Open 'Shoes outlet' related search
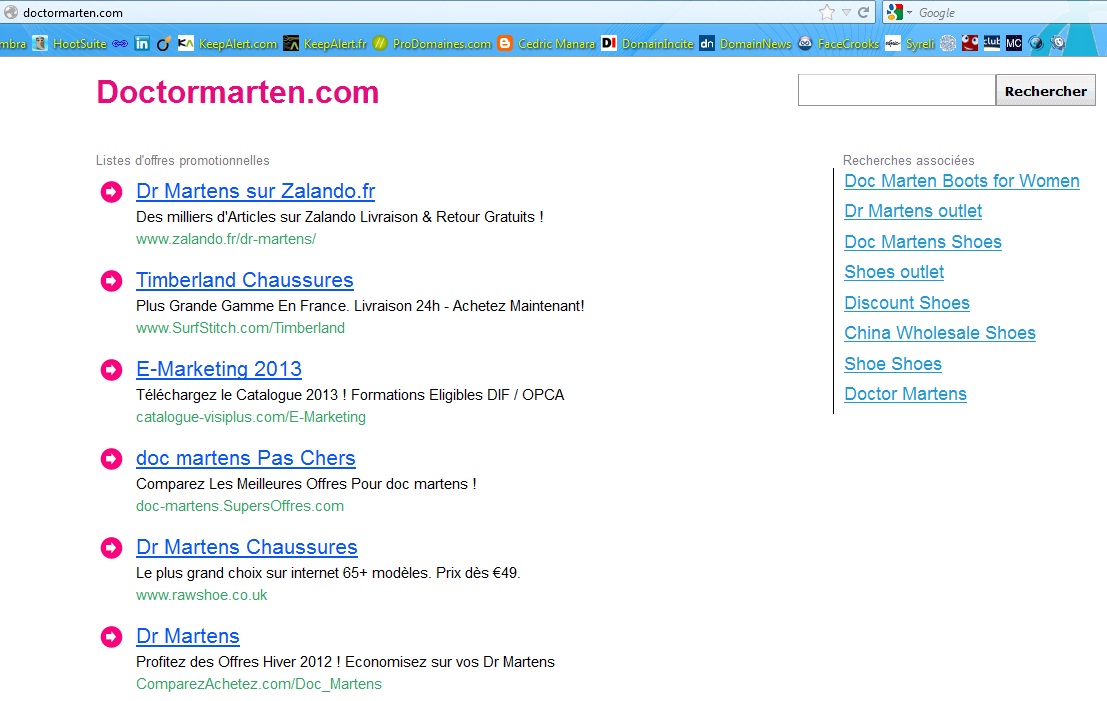This screenshot has width=1107, height=701. click(894, 272)
